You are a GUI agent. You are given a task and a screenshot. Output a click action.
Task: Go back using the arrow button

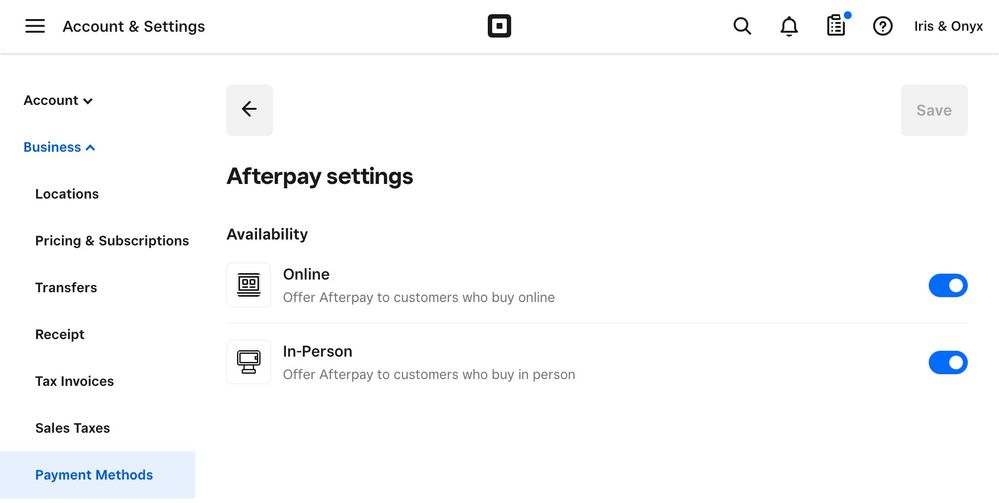point(249,110)
